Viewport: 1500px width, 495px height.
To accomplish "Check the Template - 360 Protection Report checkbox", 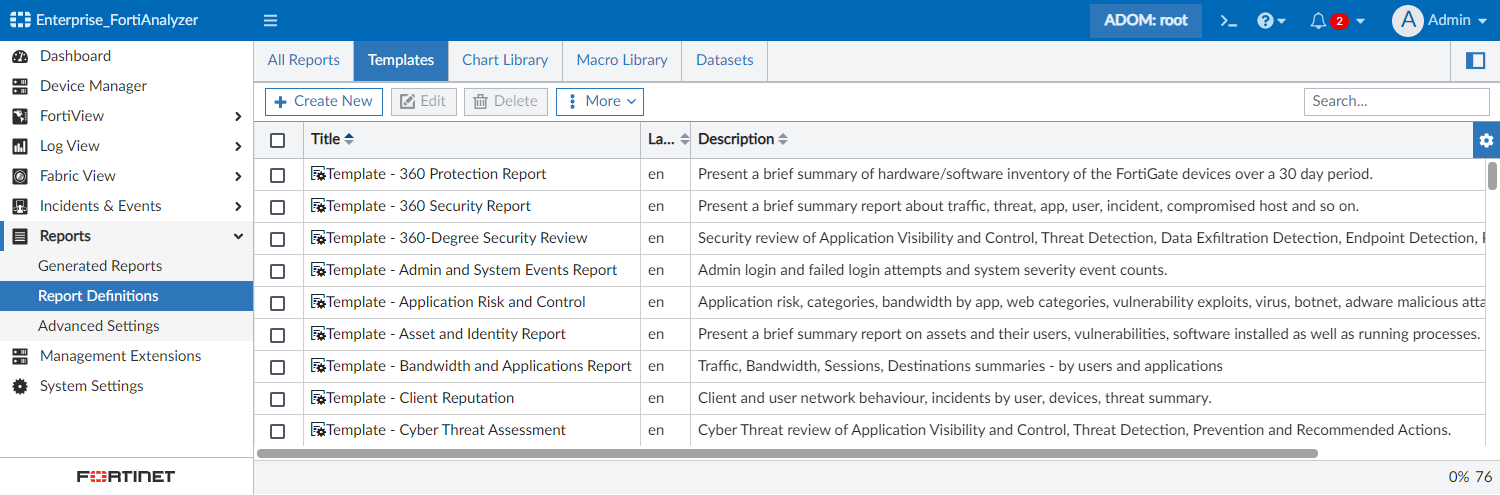I will (x=278, y=175).
